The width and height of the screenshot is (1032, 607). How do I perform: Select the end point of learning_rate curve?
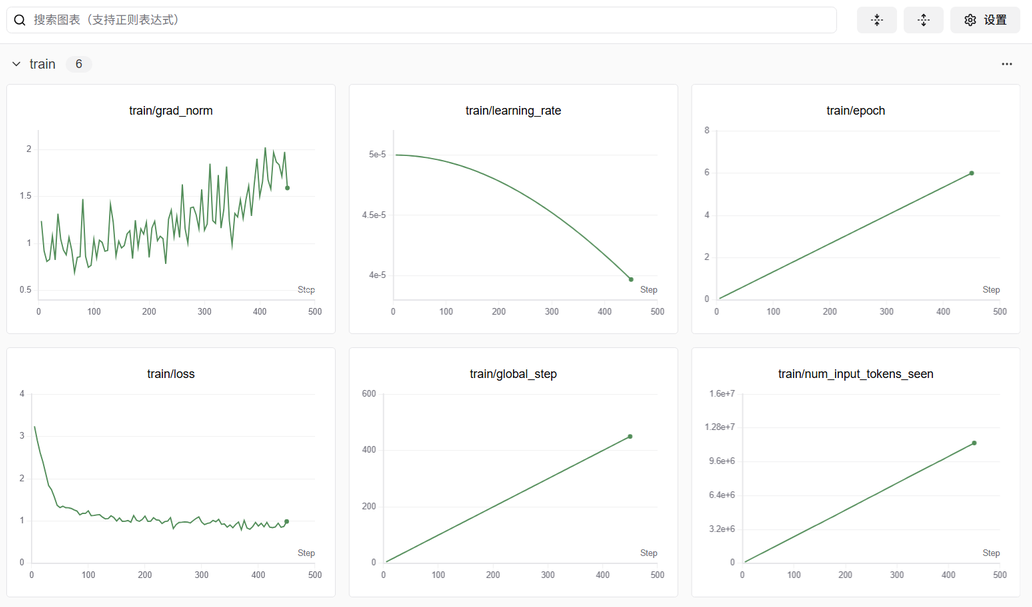coord(631,279)
